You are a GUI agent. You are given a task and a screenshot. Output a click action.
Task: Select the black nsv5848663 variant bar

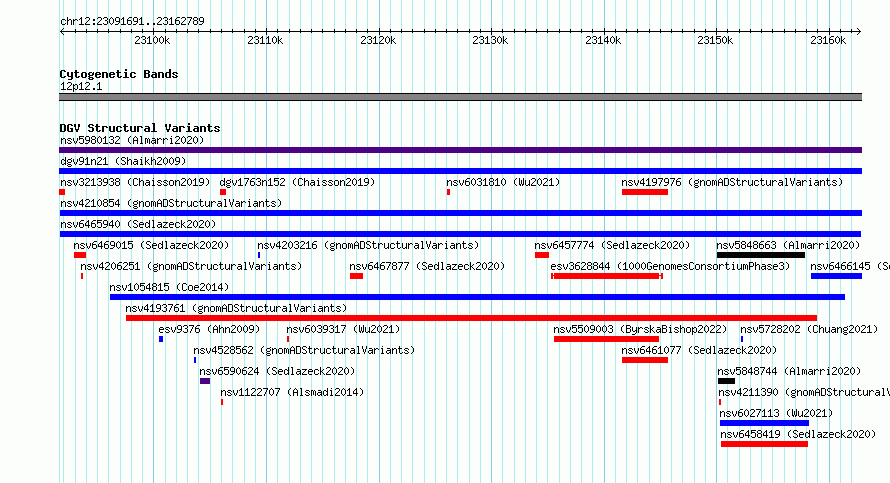pos(761,255)
